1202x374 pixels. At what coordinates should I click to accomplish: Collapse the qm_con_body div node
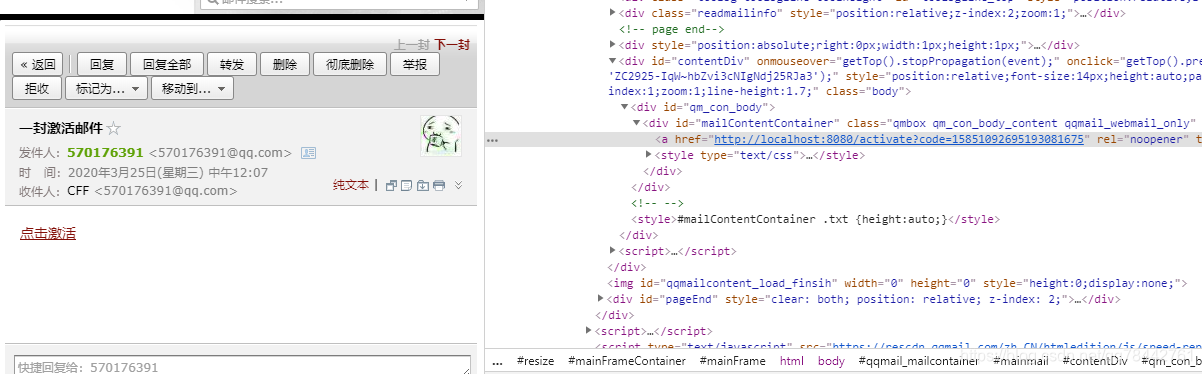tap(625, 107)
